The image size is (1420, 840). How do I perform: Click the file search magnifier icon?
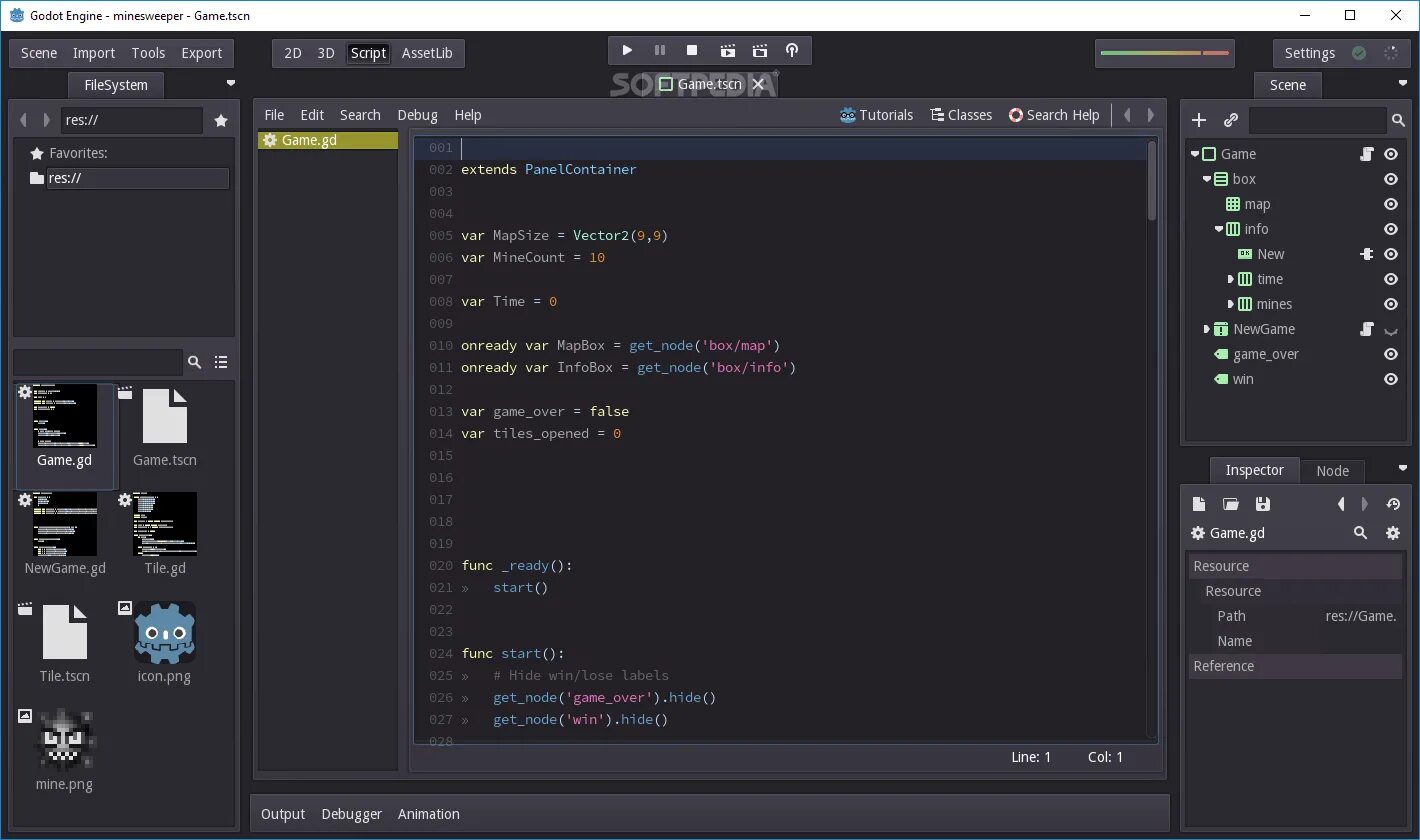coord(195,362)
